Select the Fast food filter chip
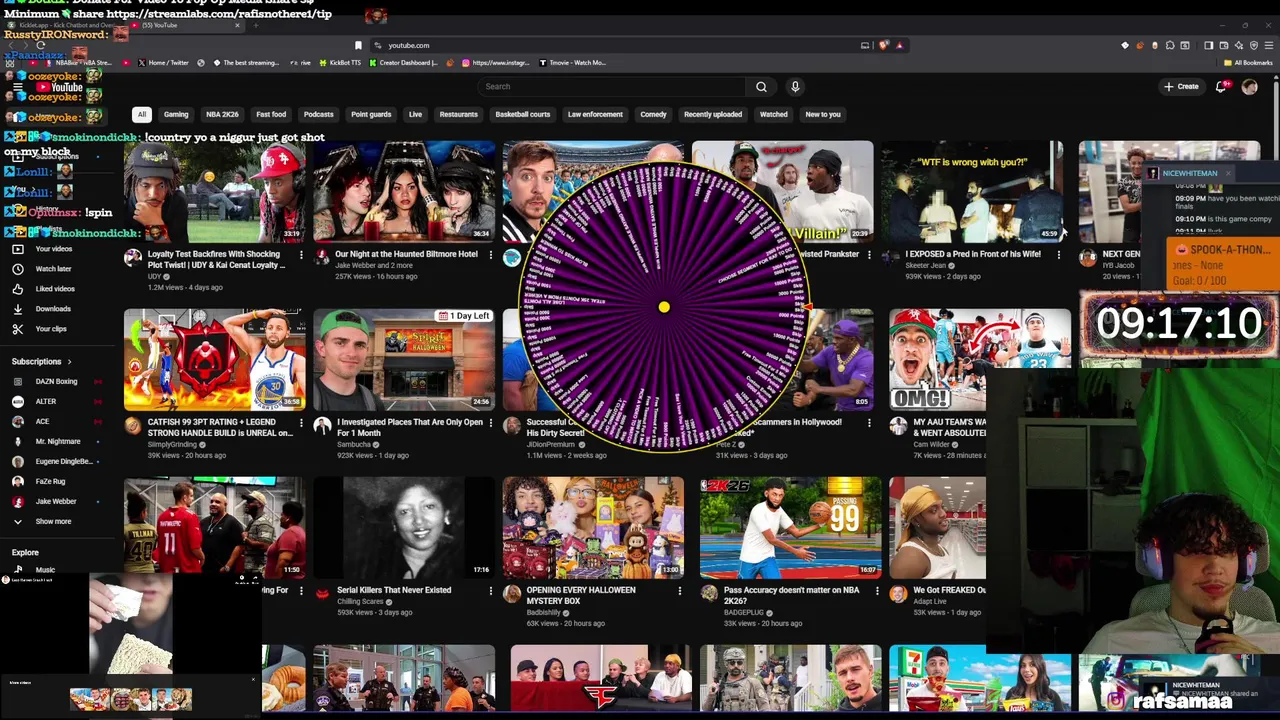1280x720 pixels. (271, 114)
